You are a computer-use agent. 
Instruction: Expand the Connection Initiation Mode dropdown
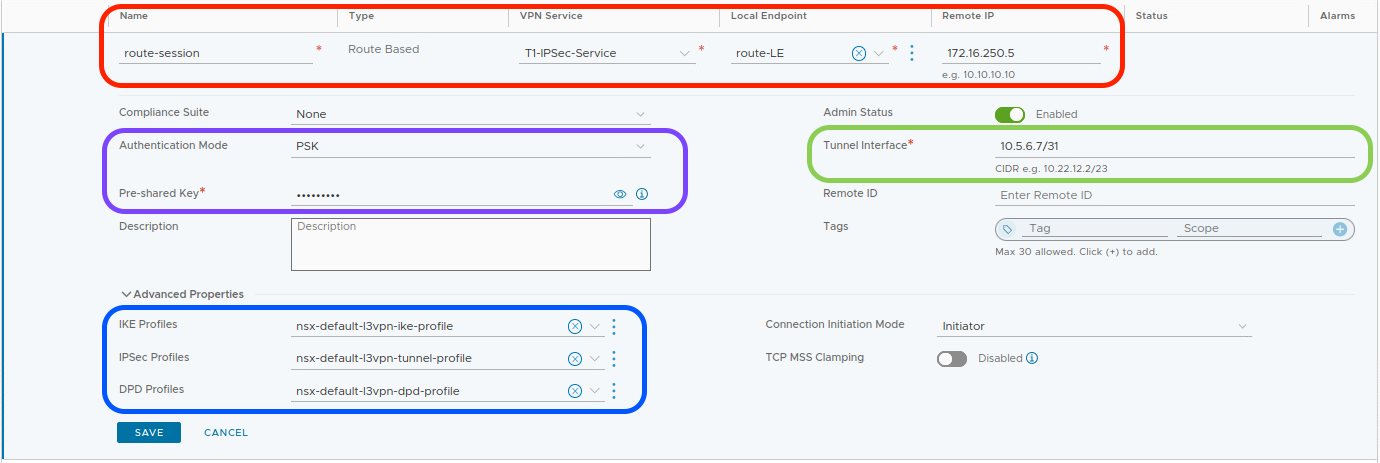pyautogui.click(x=1096, y=326)
